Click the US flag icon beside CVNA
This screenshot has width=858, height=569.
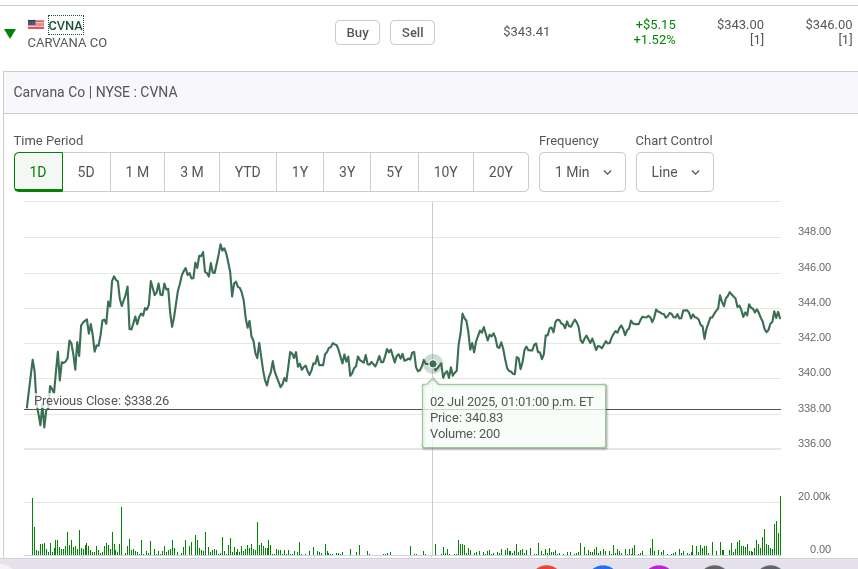(36, 25)
